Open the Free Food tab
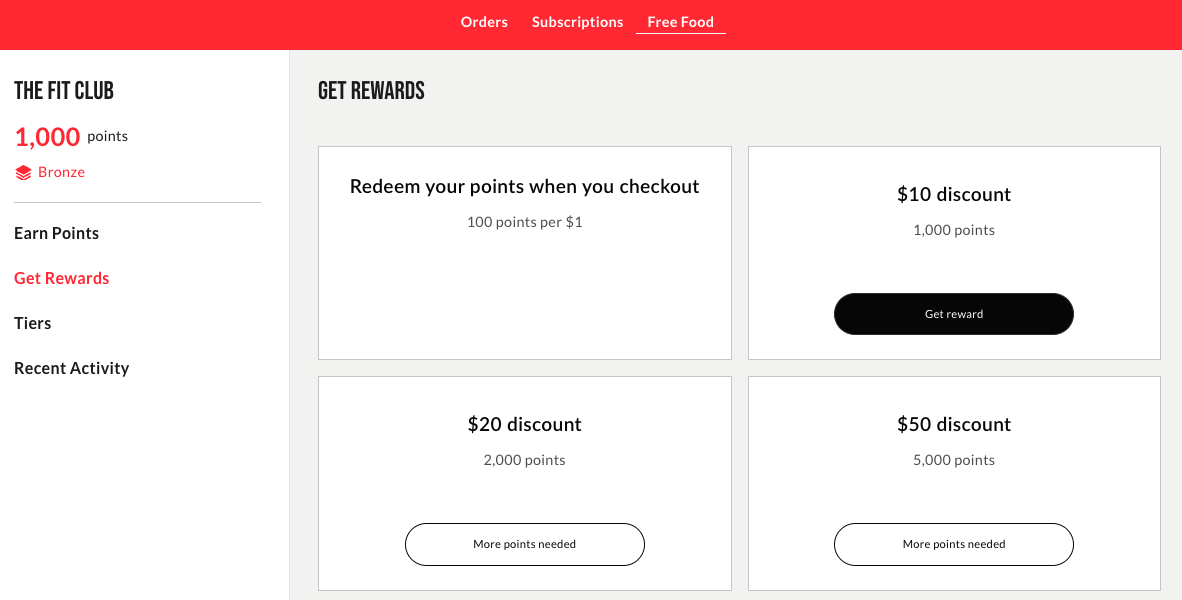This screenshot has height=600, width=1182. pyautogui.click(x=680, y=21)
